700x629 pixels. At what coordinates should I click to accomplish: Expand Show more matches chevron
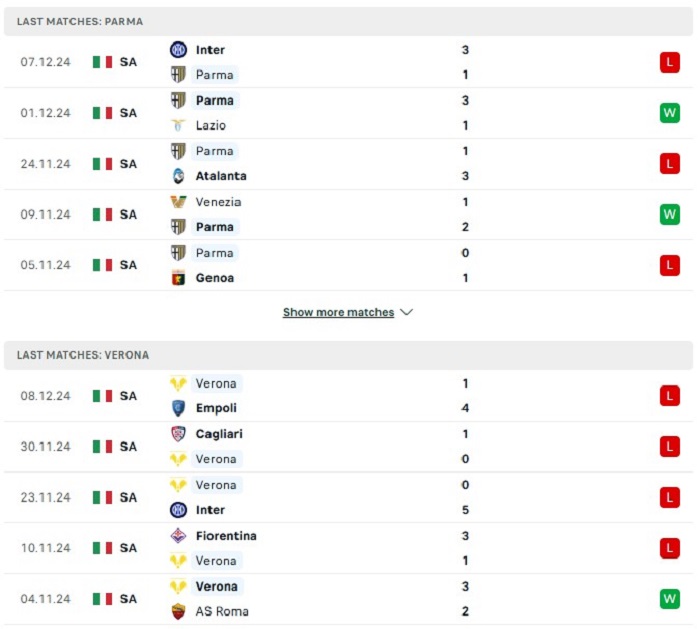406,312
